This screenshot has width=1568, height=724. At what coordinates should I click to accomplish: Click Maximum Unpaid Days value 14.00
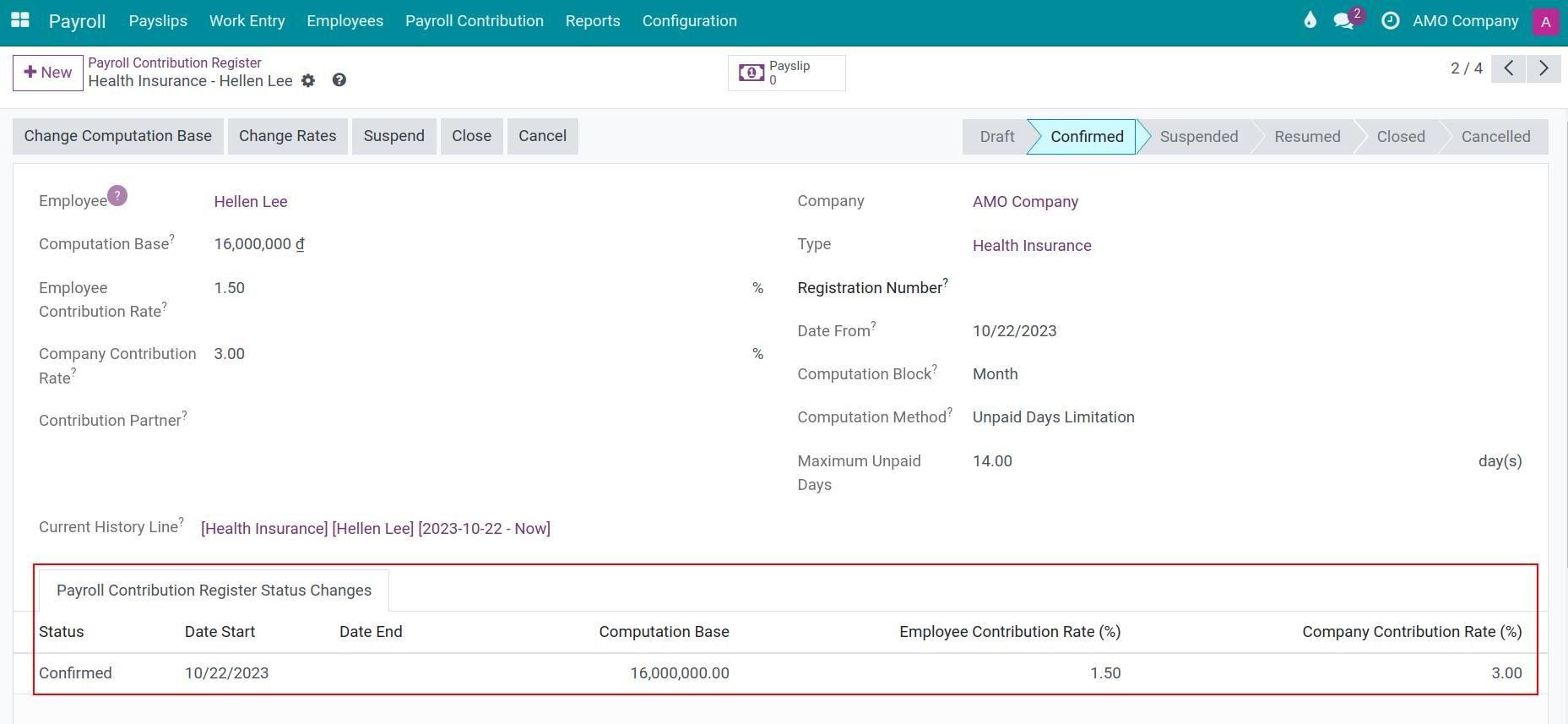[992, 461]
